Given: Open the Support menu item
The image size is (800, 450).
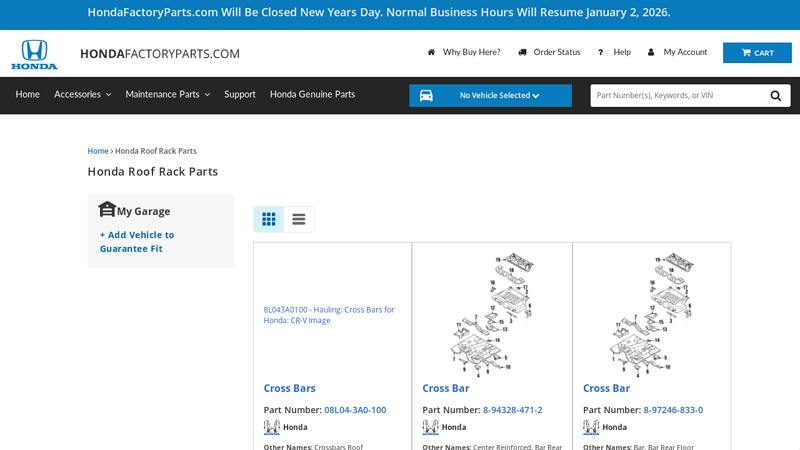Looking at the screenshot, I should point(240,95).
